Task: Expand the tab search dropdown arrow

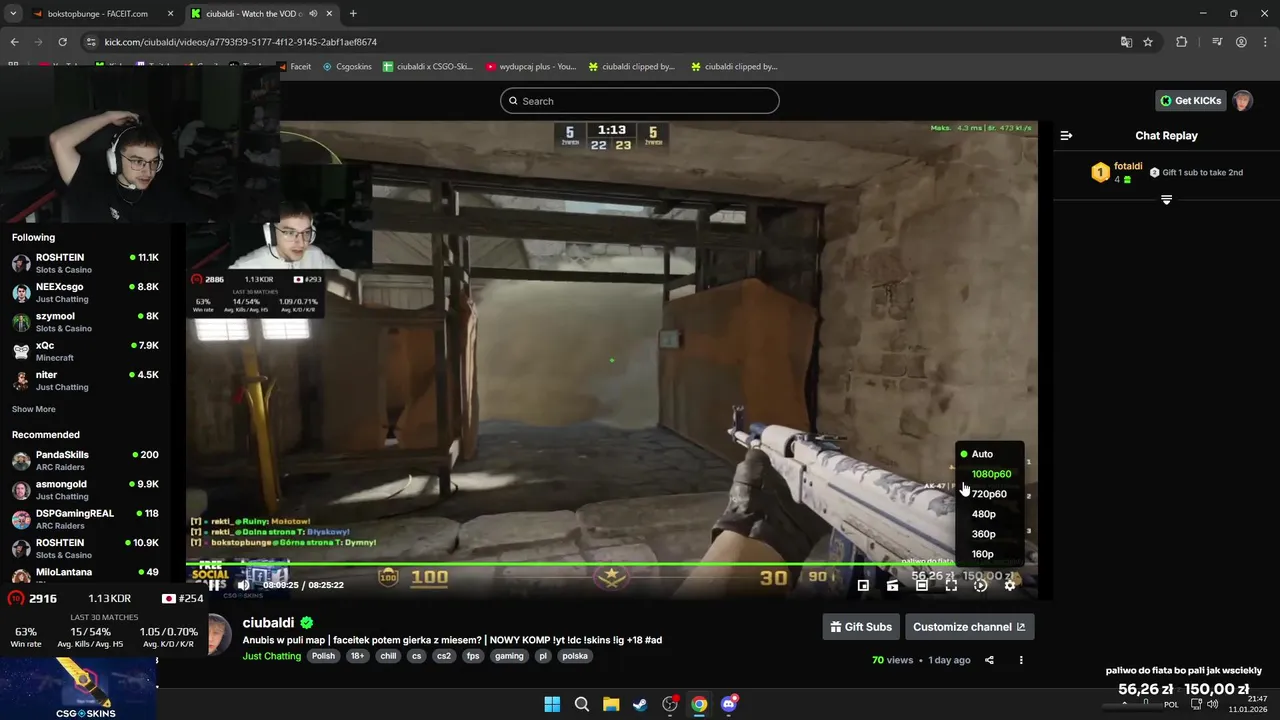Action: click(13, 14)
